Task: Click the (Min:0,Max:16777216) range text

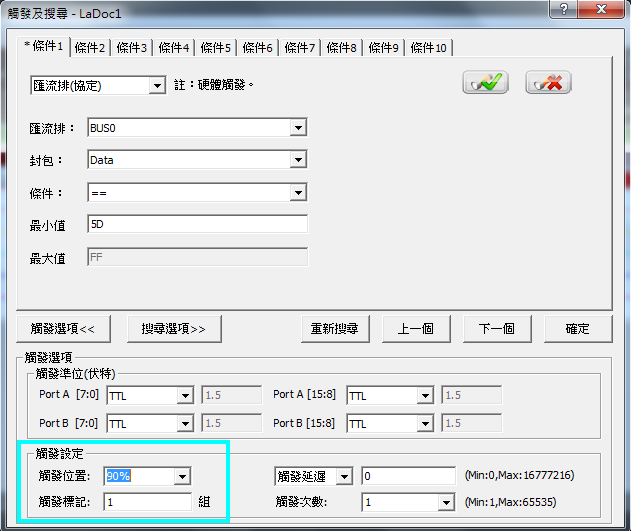Action: click(520, 475)
